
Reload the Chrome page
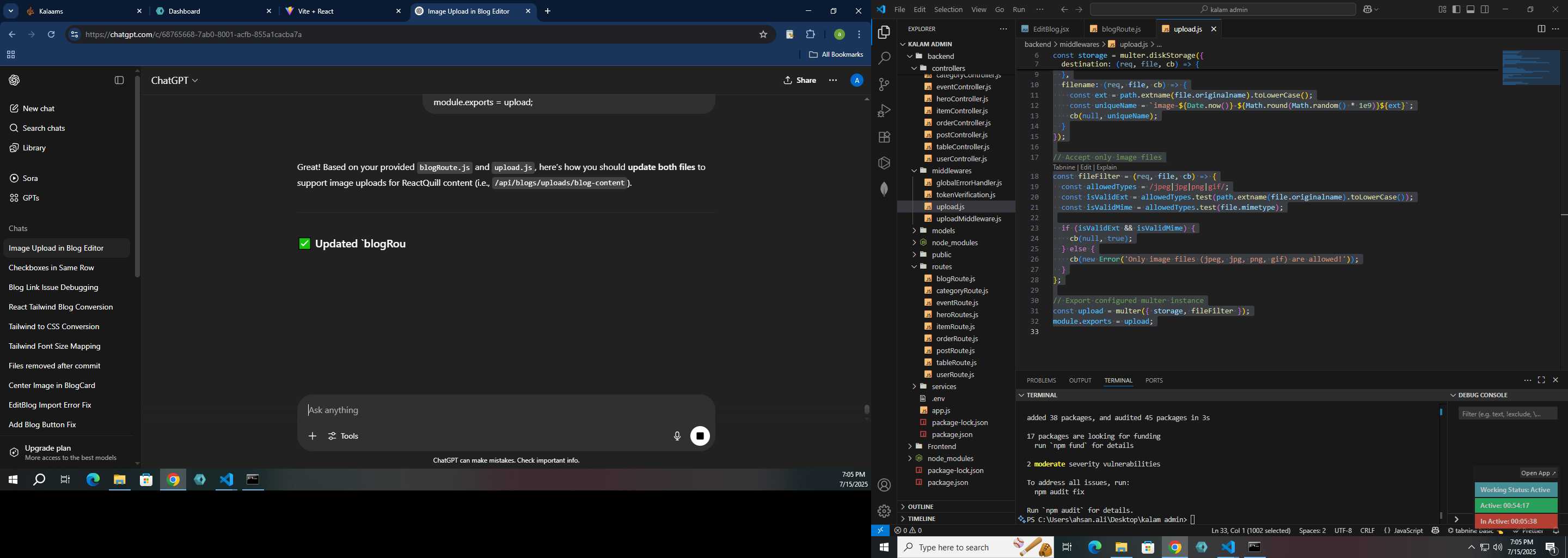pyautogui.click(x=51, y=35)
